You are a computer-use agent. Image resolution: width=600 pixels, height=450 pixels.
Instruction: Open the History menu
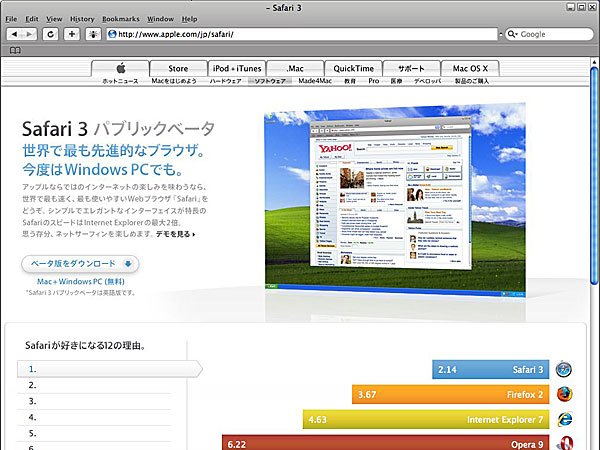click(82, 19)
